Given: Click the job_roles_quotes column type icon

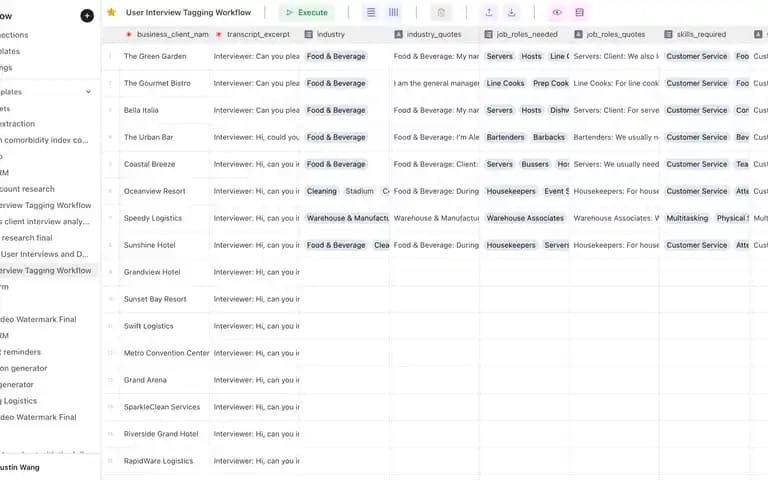Looking at the screenshot, I should pos(578,34).
